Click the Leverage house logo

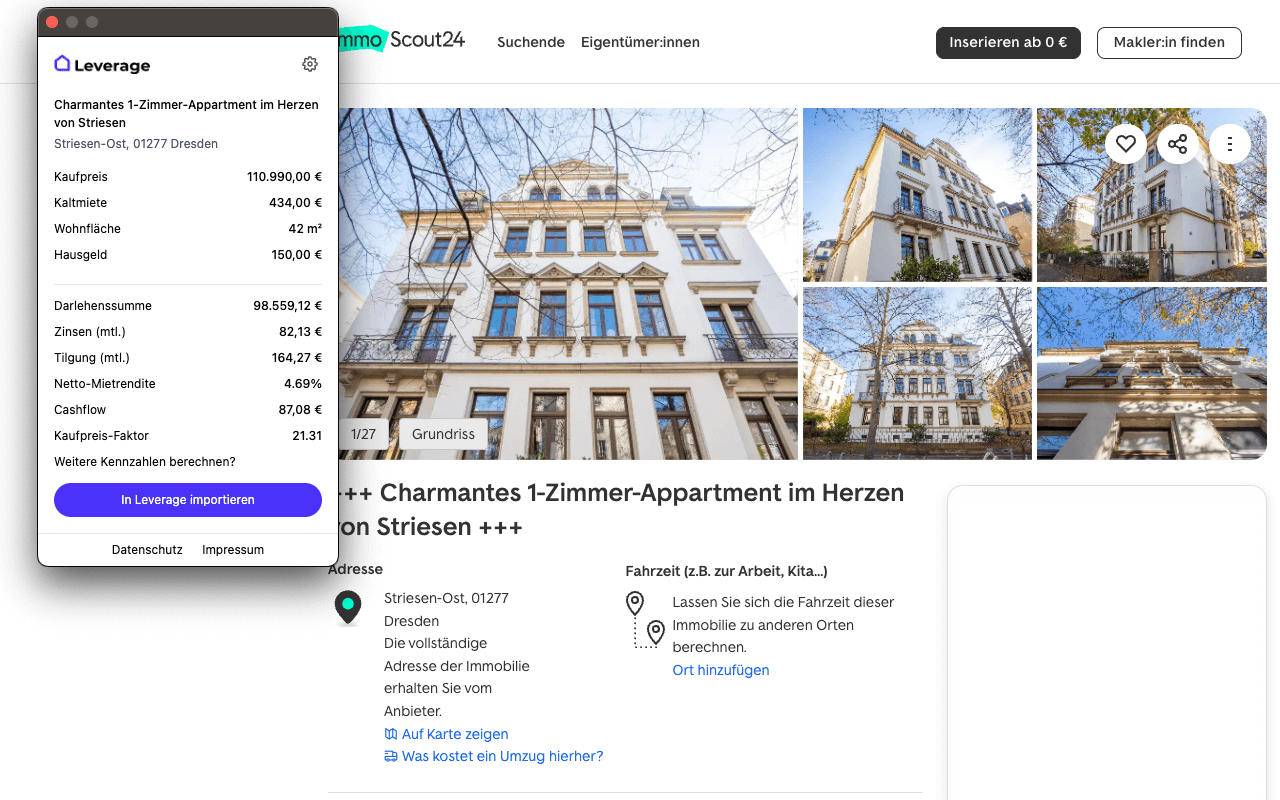tap(62, 63)
